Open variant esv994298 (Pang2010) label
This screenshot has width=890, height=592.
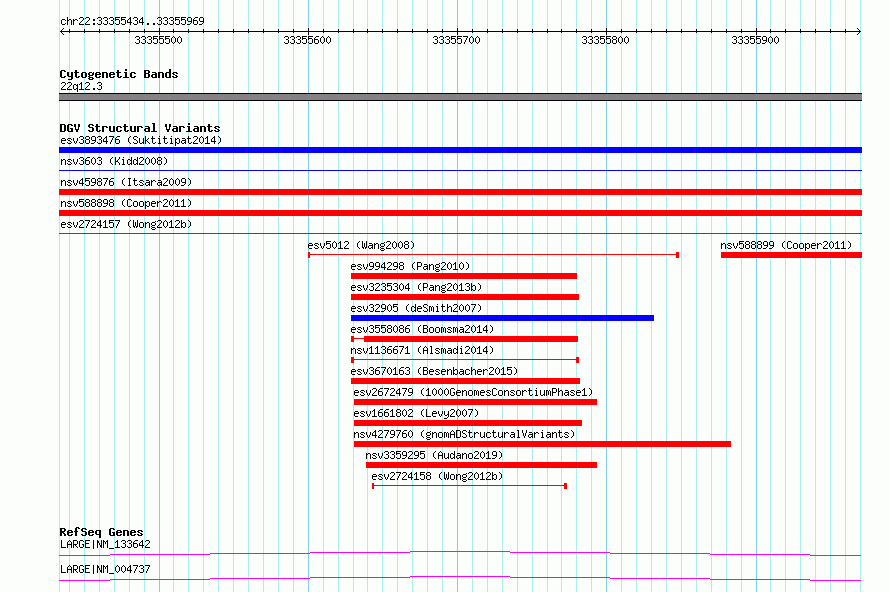point(410,266)
